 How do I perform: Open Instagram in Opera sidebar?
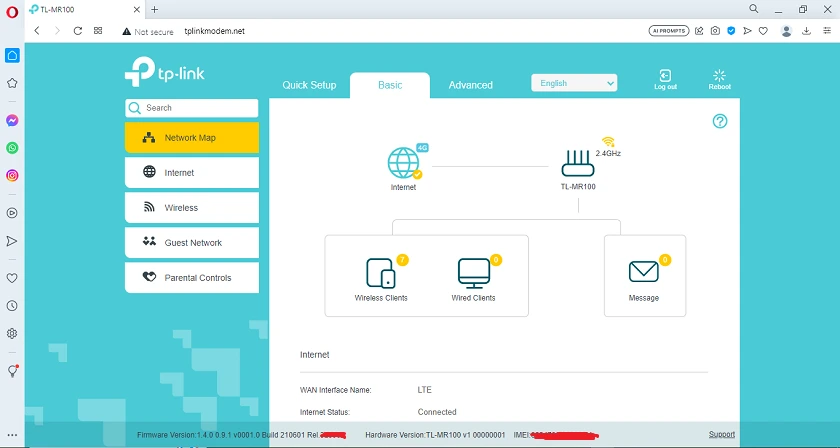[12, 175]
